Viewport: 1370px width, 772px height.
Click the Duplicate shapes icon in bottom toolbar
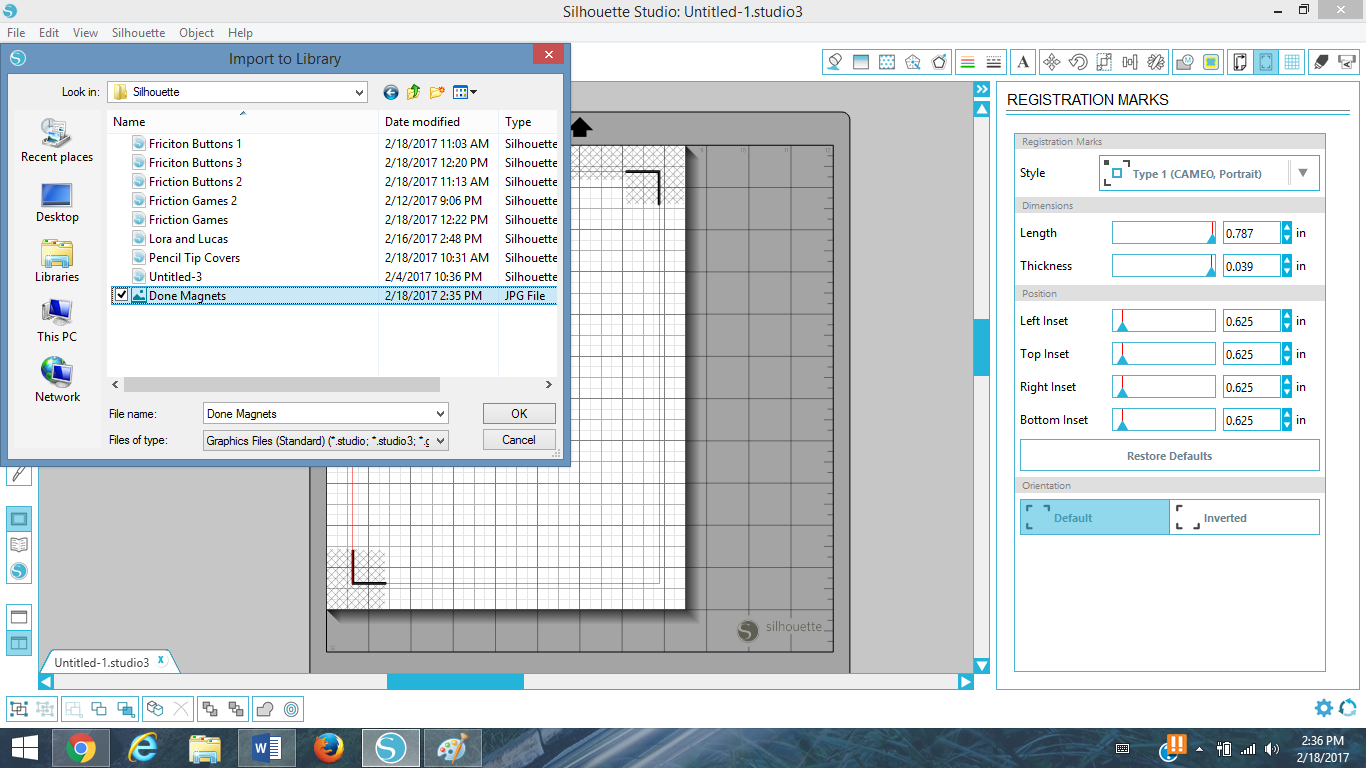pyautogui.click(x=153, y=709)
